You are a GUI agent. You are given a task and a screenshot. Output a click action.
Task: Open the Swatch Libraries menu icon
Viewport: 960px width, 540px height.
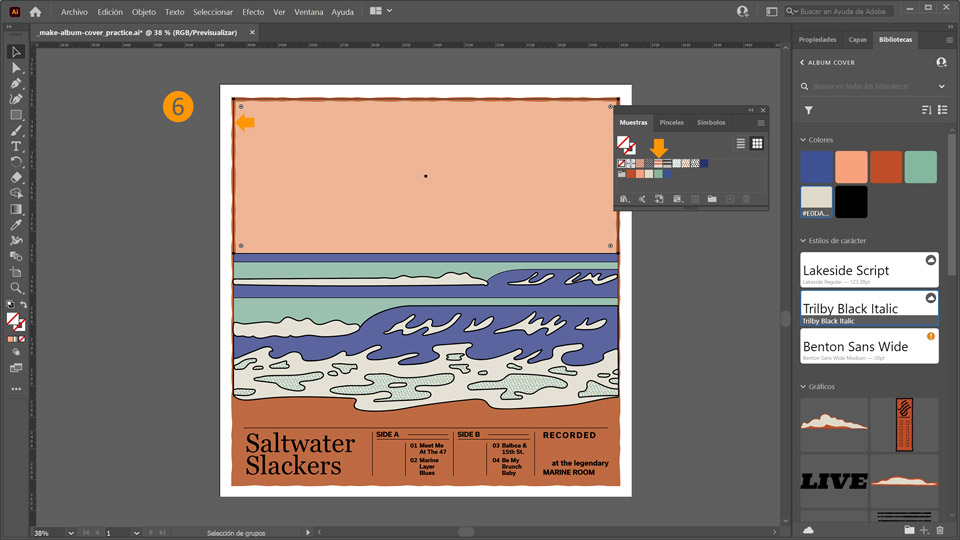(624, 199)
